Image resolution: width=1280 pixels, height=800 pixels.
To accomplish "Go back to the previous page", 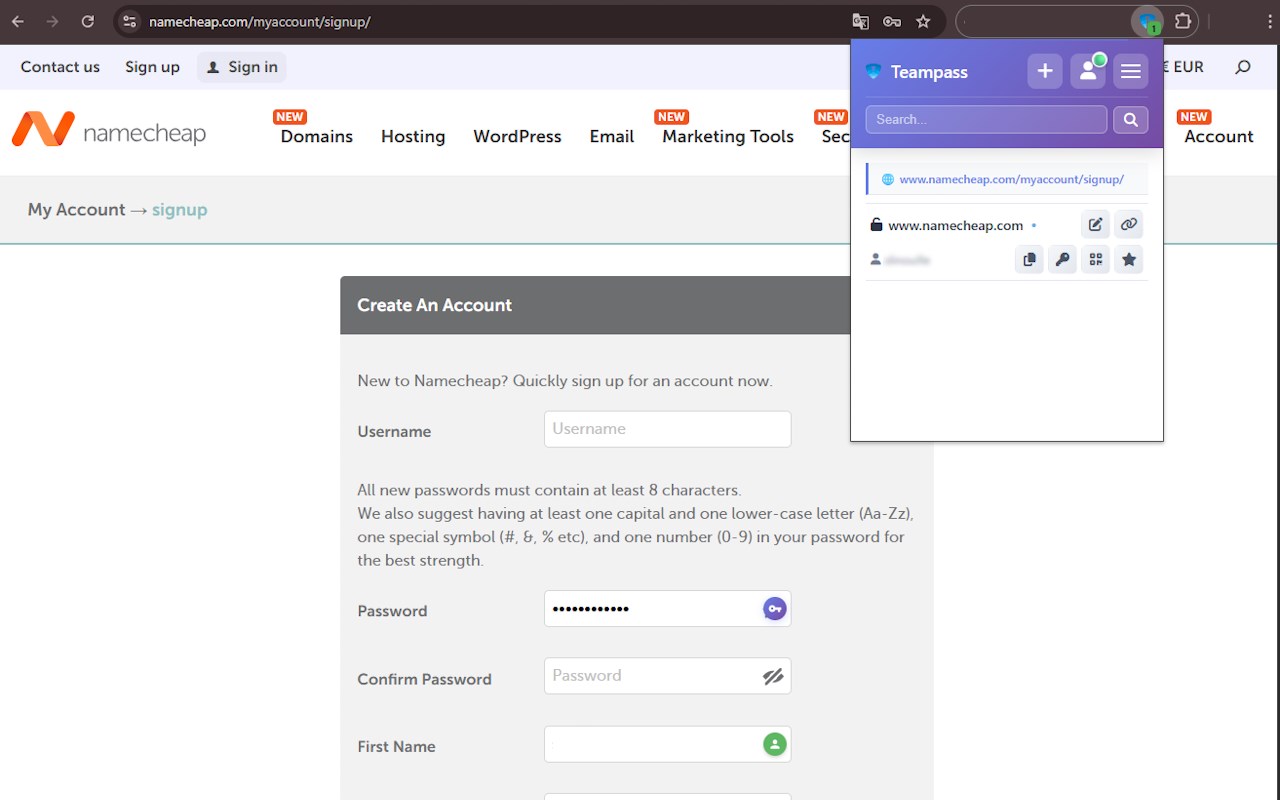I will click(18, 21).
